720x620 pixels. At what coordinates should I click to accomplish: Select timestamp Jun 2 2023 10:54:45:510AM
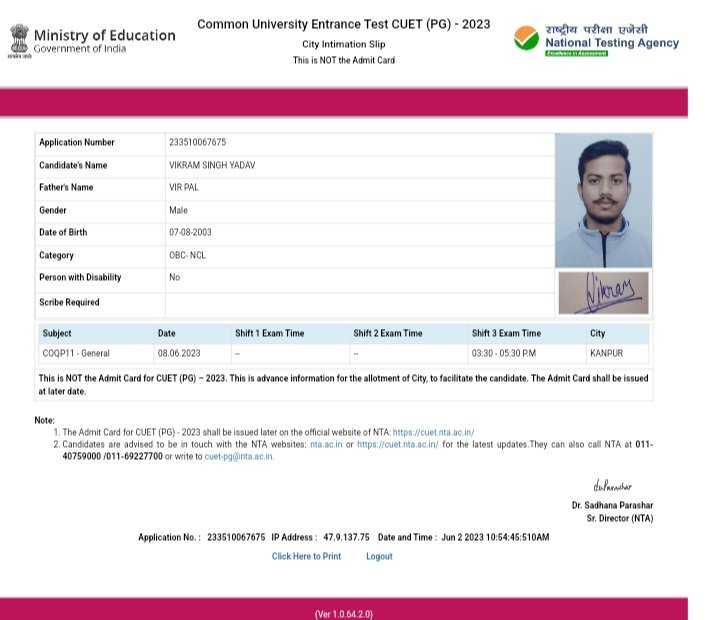point(495,537)
